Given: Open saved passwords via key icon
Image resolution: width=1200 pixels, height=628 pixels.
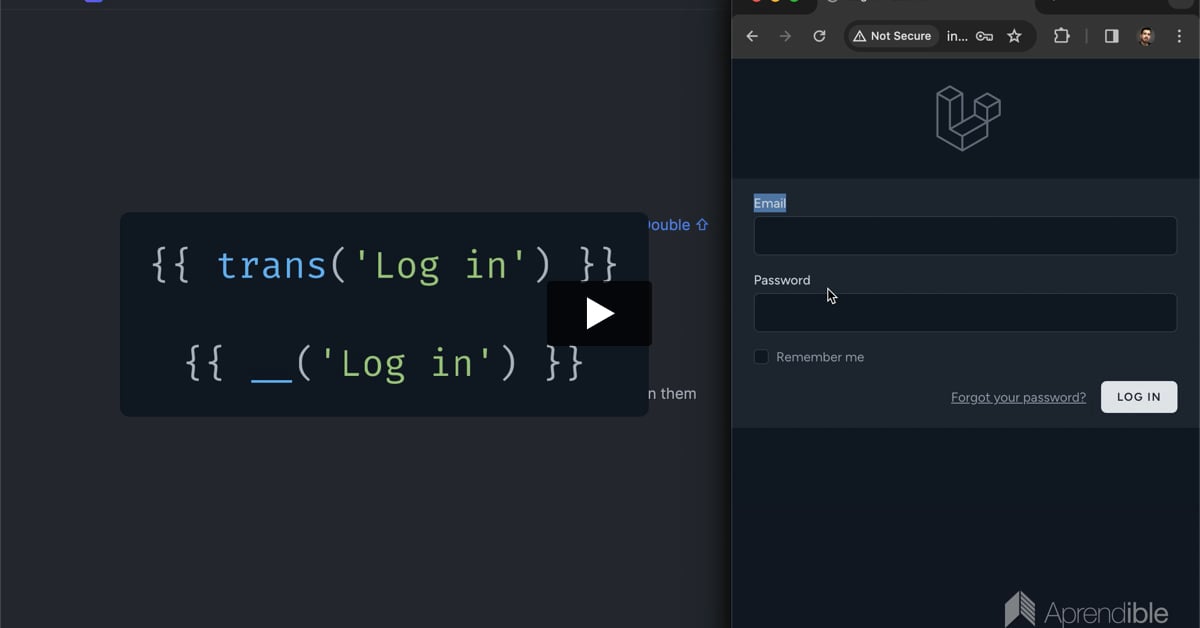Looking at the screenshot, I should click(985, 36).
